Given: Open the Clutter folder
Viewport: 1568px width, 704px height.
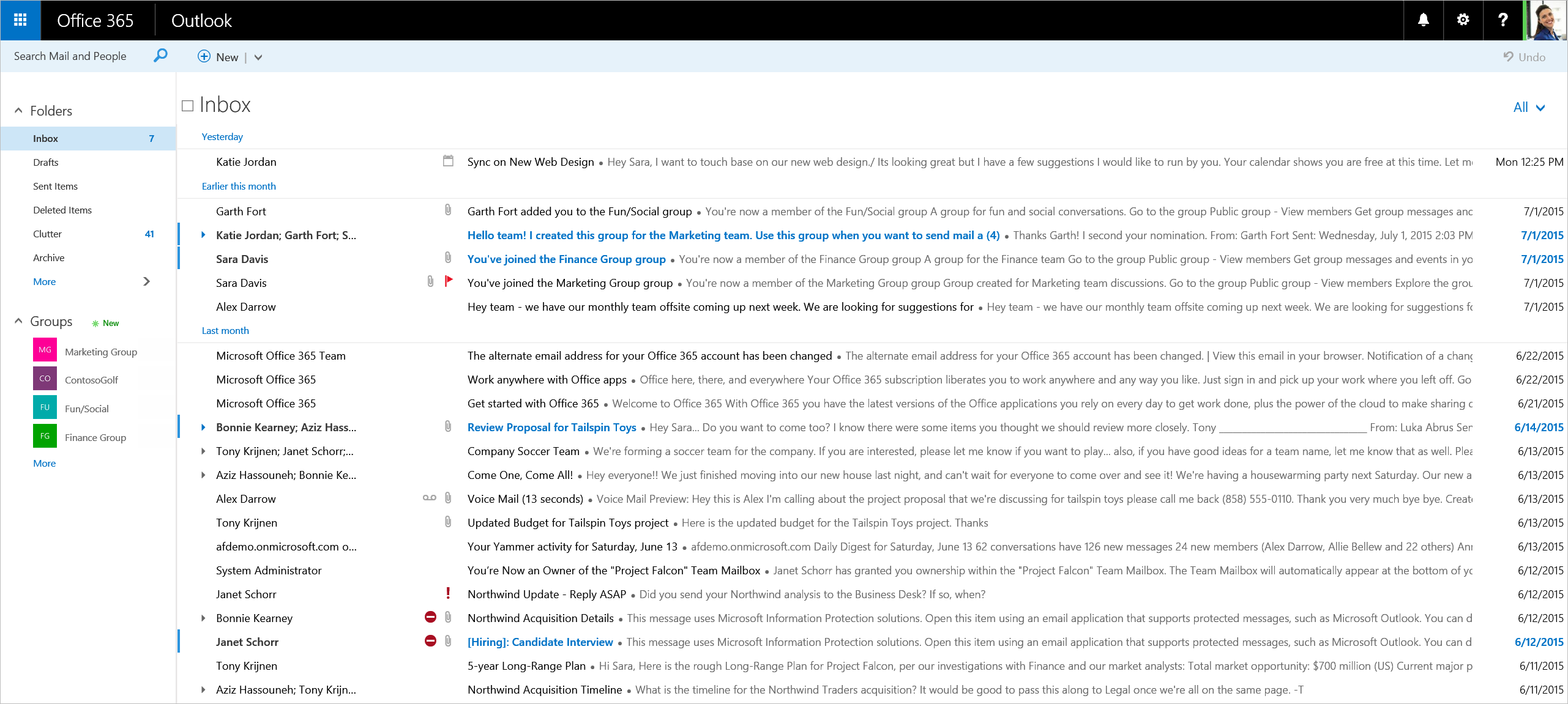Looking at the screenshot, I should [47, 234].
